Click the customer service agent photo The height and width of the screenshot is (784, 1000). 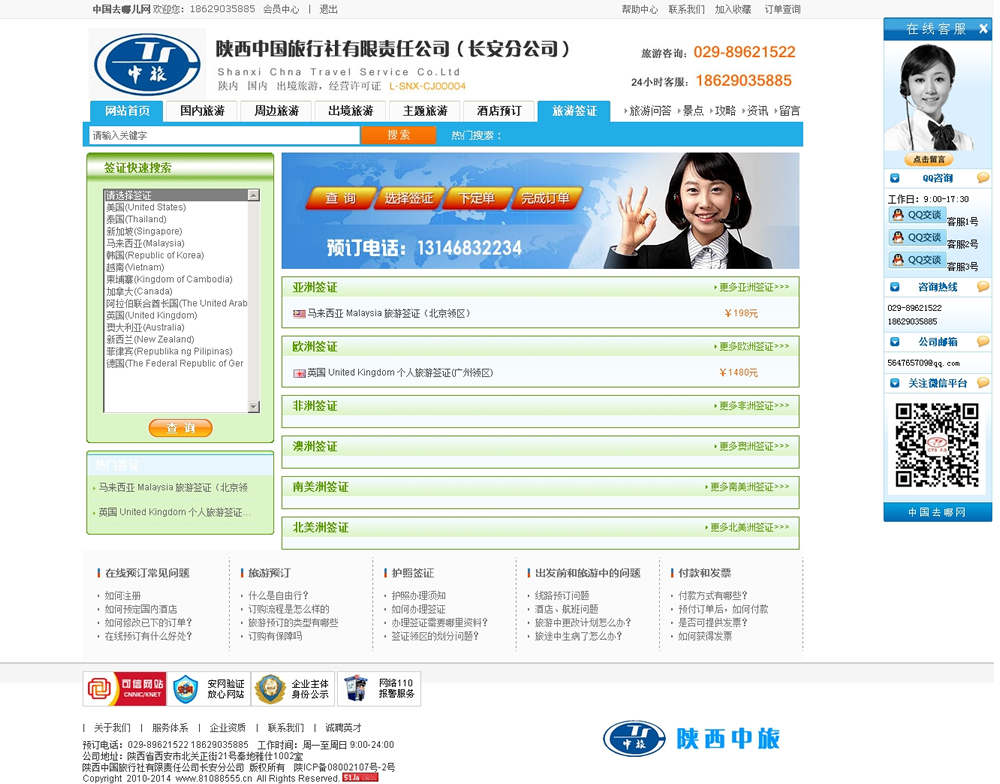click(929, 97)
